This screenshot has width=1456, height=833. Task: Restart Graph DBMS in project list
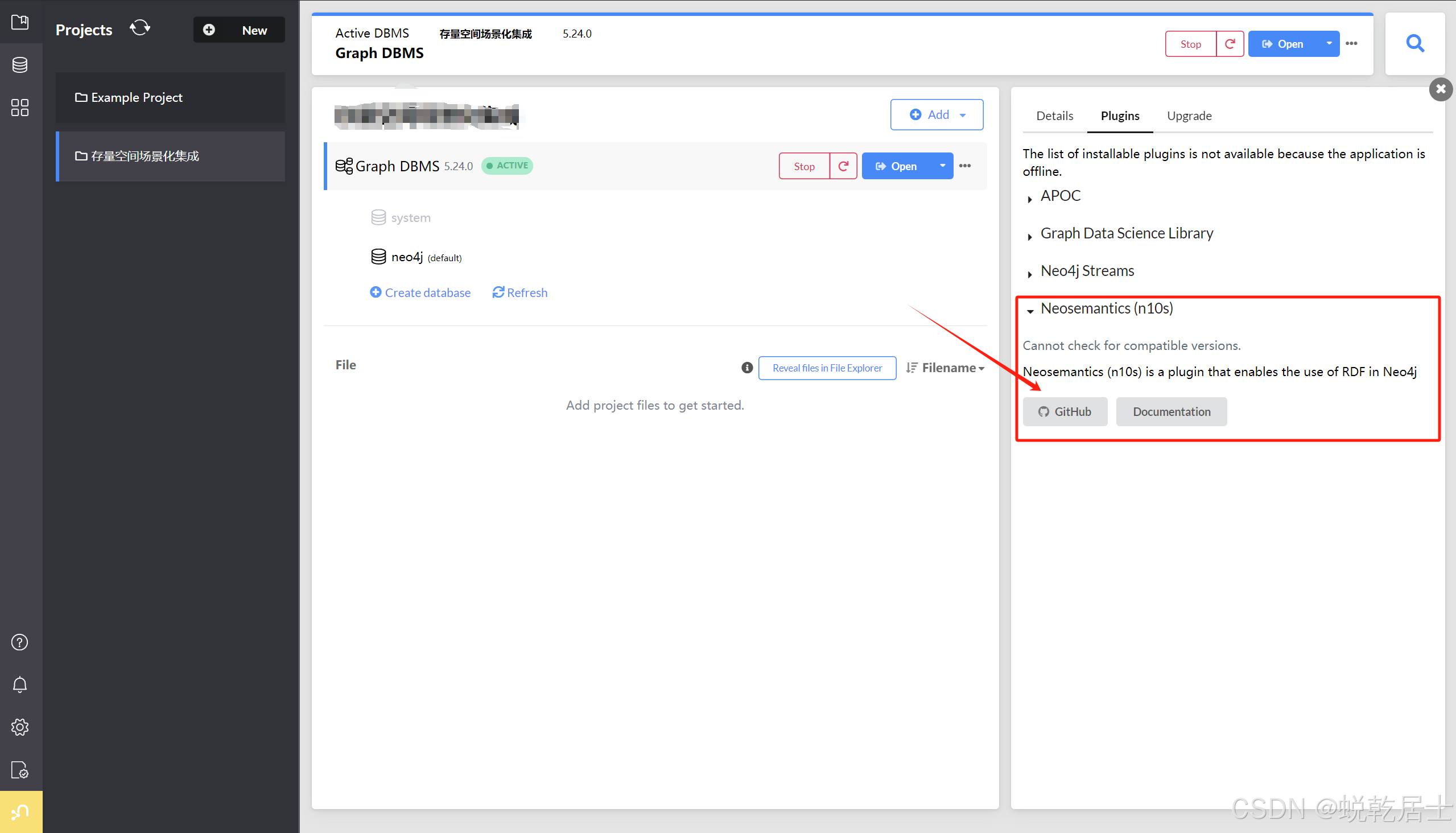pos(843,166)
